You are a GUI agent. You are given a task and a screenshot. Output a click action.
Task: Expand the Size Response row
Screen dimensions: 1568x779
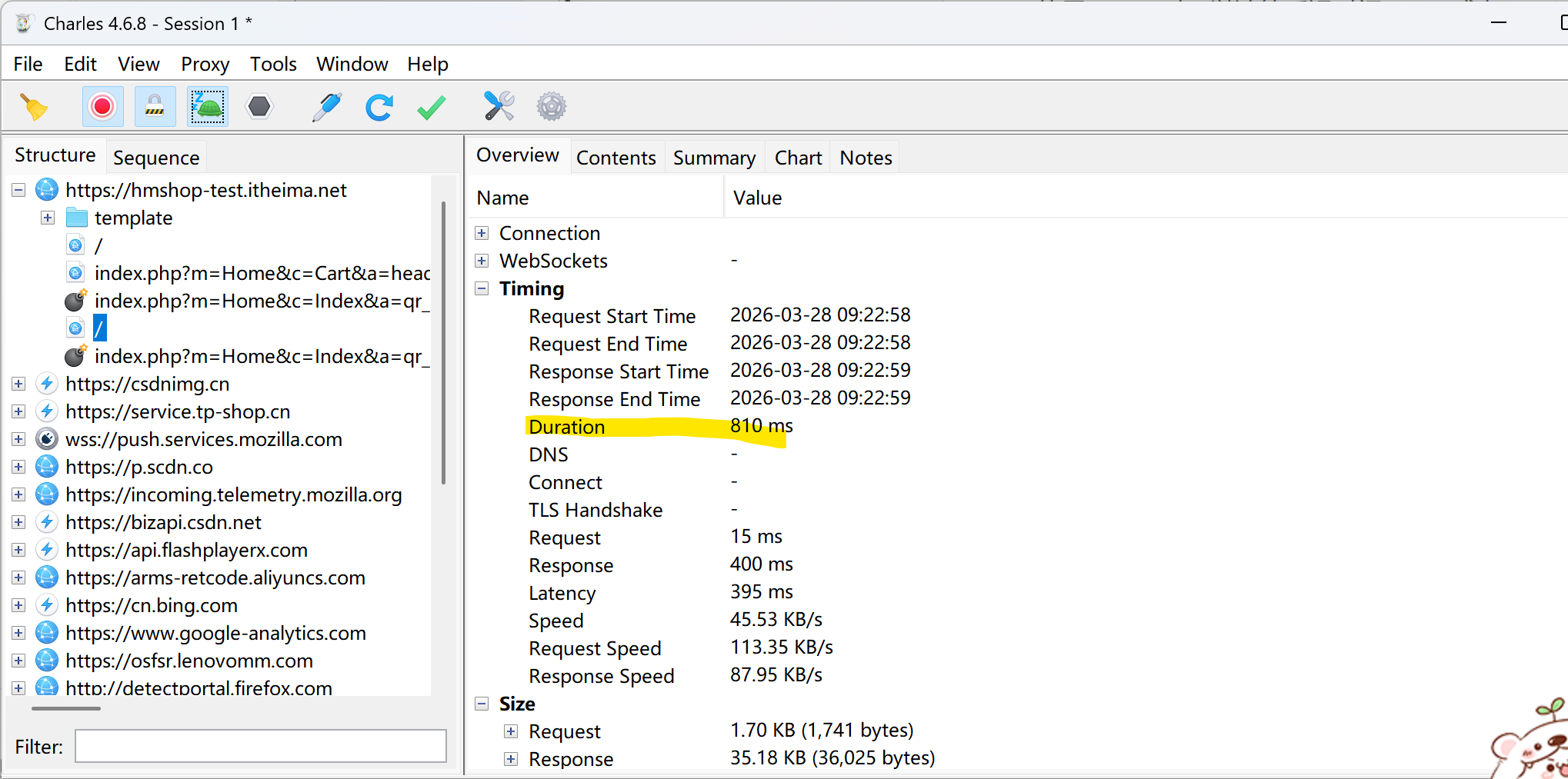coord(511,759)
